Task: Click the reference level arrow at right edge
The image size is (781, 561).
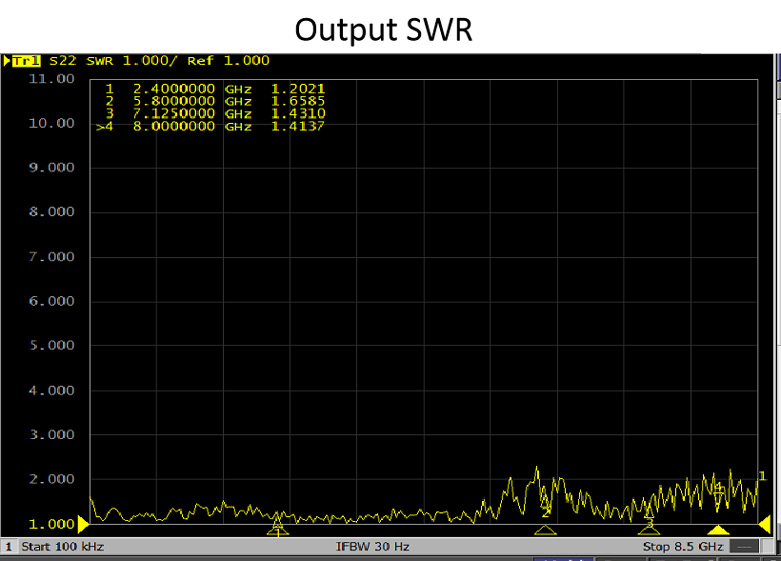Action: pos(766,523)
